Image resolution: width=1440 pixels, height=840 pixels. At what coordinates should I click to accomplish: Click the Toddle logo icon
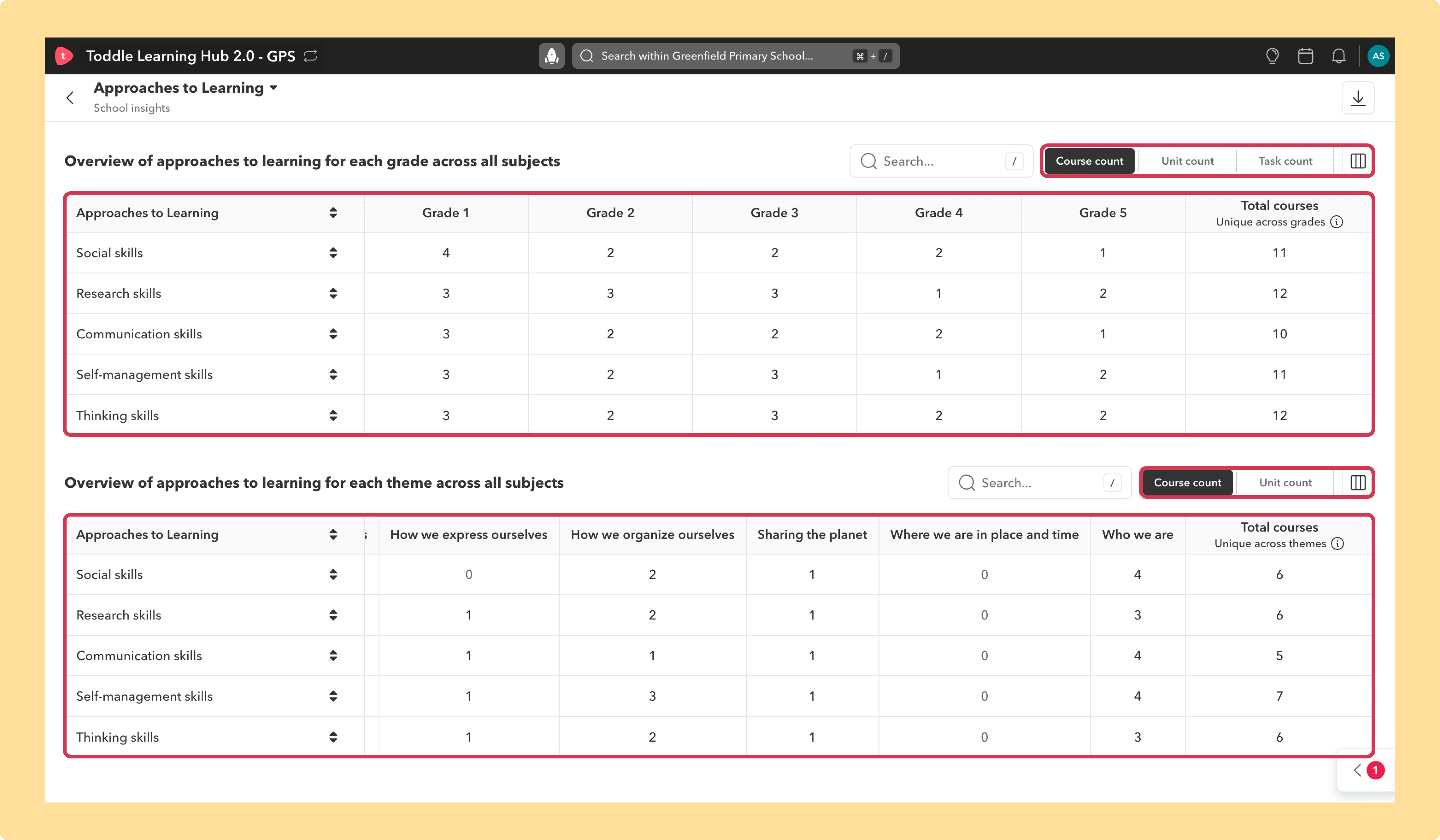pos(64,56)
